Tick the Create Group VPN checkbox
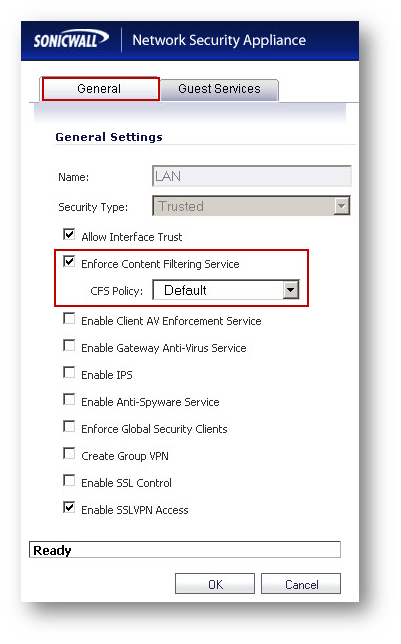This screenshot has height=644, width=401. pos(69,454)
